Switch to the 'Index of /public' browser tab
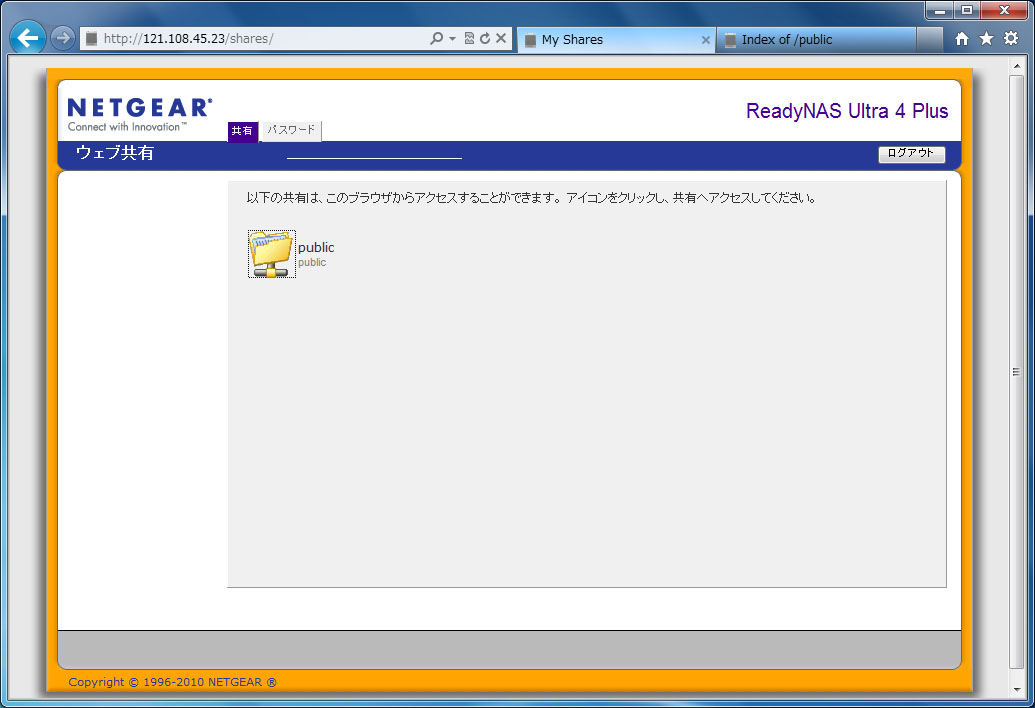This screenshot has height=708, width=1035. tap(815, 40)
